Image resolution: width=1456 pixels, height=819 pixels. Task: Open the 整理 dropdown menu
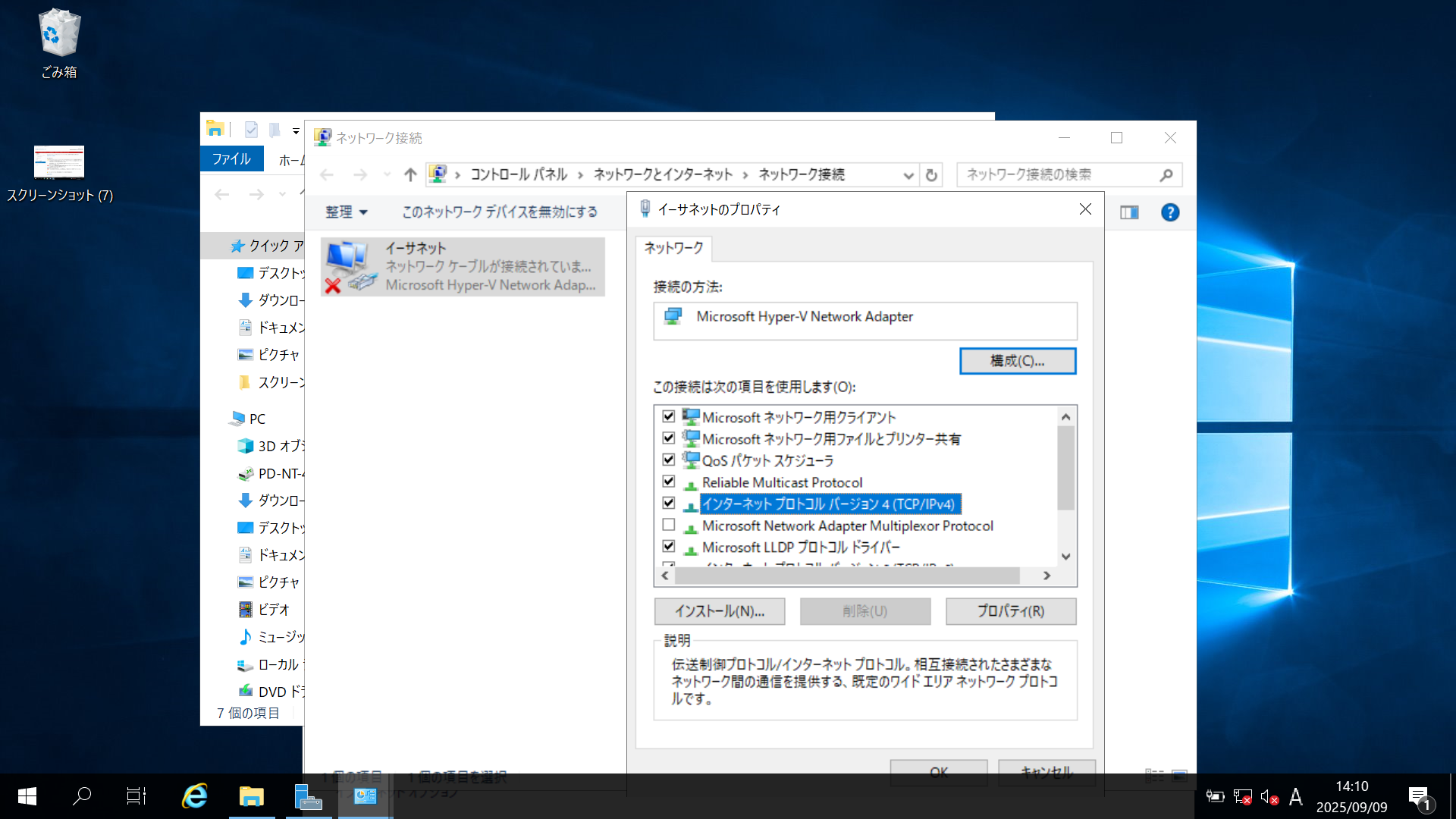[346, 212]
